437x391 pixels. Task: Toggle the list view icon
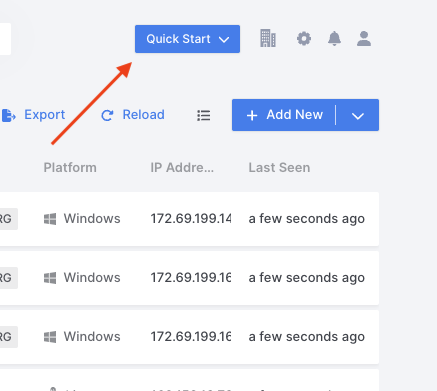(x=203, y=115)
